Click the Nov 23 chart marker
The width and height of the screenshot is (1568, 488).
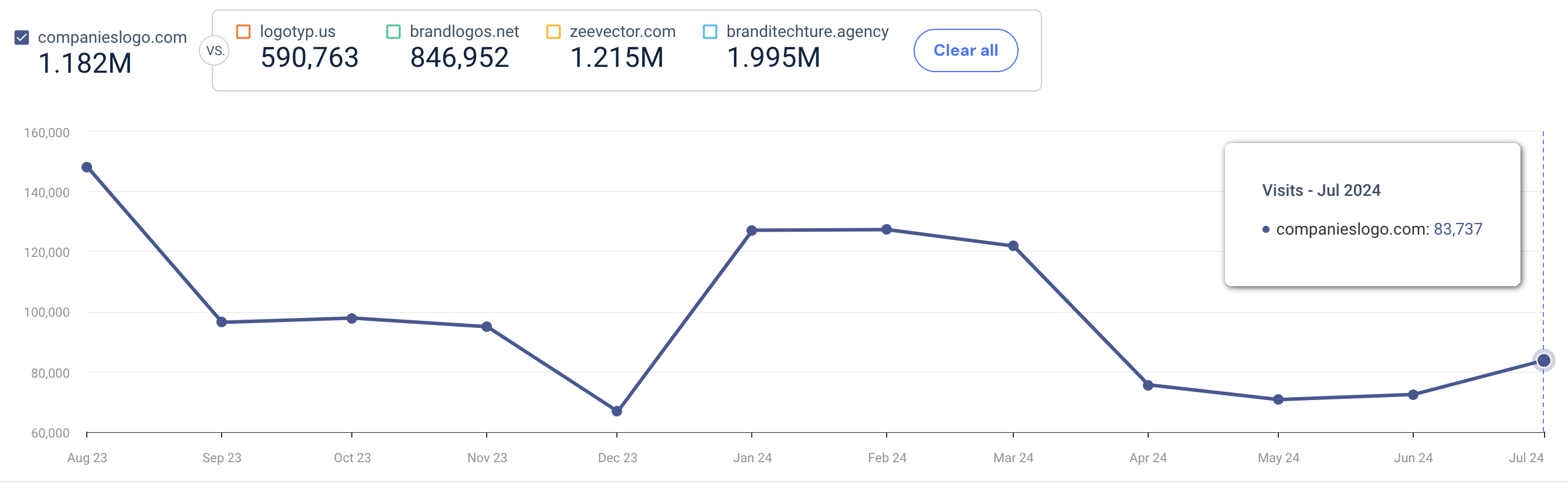(487, 327)
